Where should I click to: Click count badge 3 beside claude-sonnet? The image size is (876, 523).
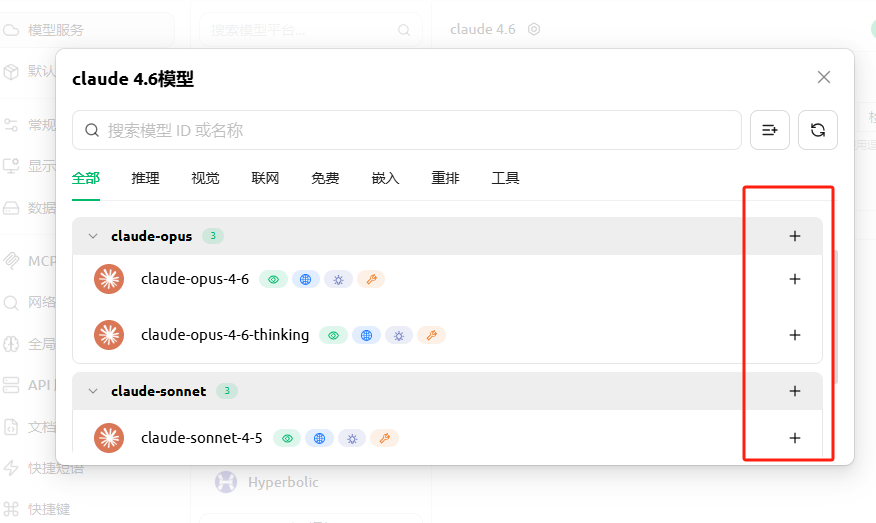click(227, 391)
